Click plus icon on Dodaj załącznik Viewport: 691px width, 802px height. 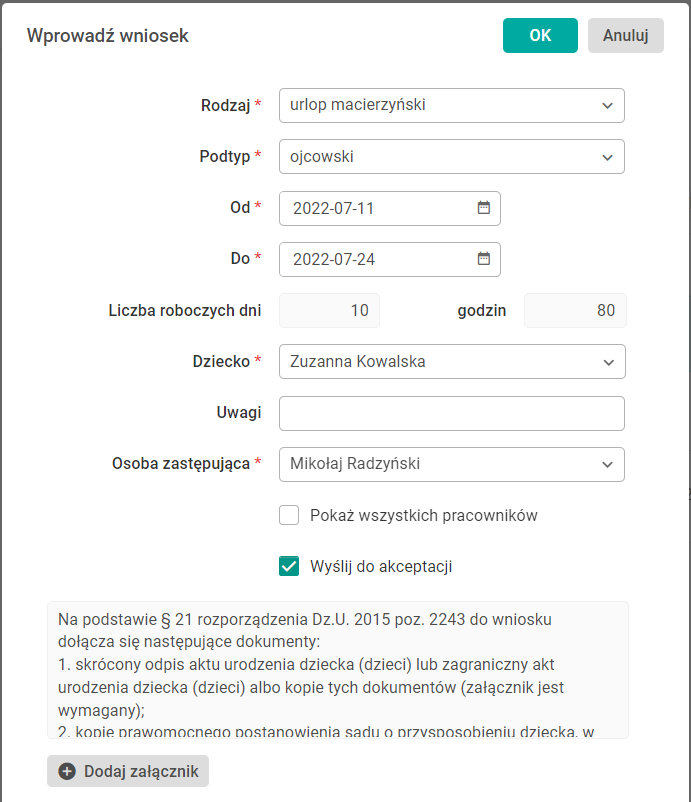point(67,771)
